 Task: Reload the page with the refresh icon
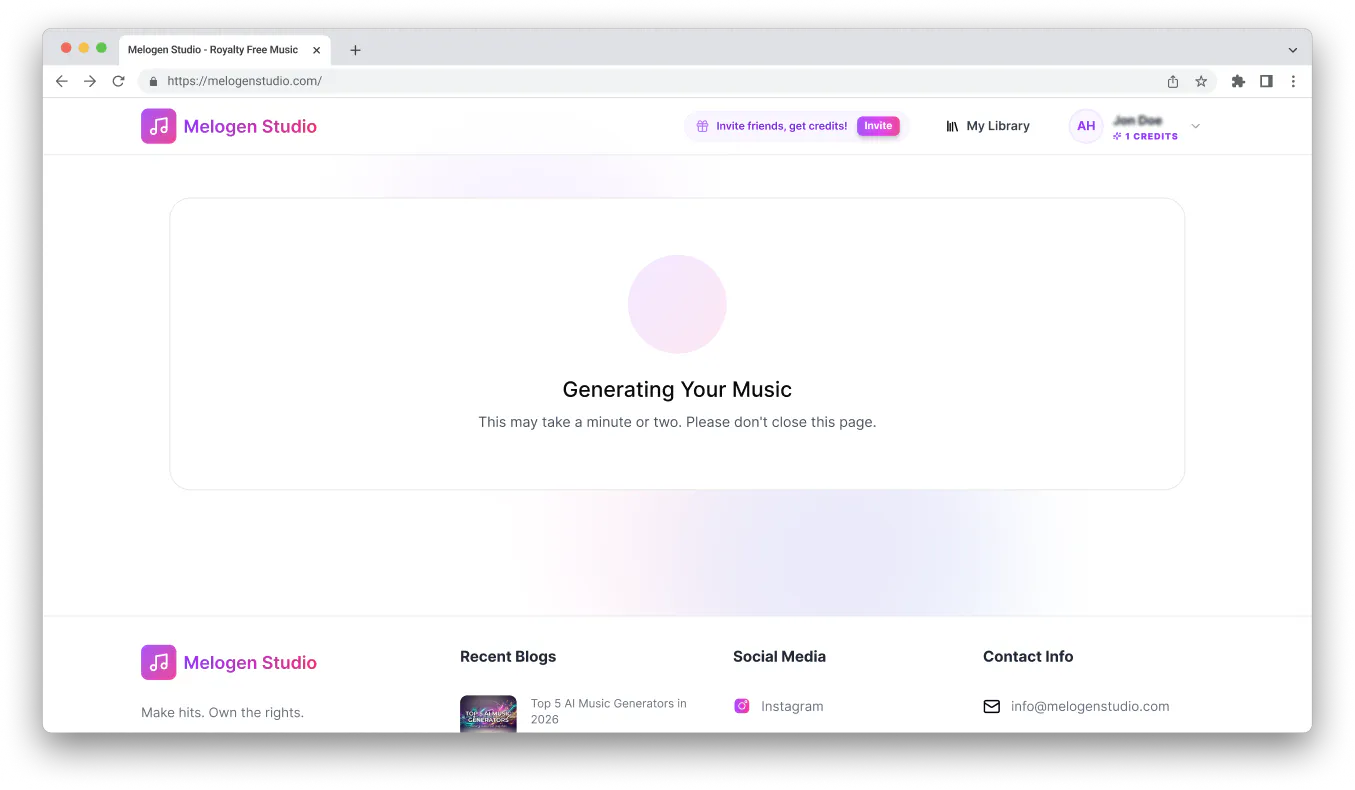click(x=118, y=81)
